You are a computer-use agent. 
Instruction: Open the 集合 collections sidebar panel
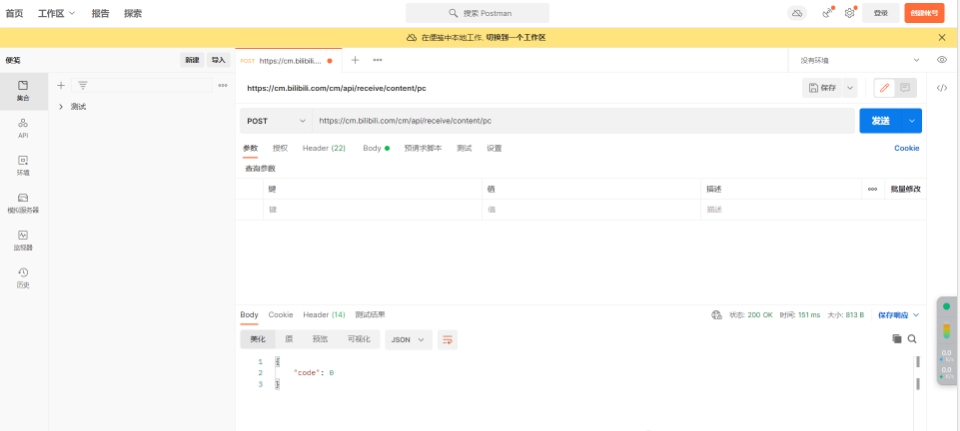(23, 91)
